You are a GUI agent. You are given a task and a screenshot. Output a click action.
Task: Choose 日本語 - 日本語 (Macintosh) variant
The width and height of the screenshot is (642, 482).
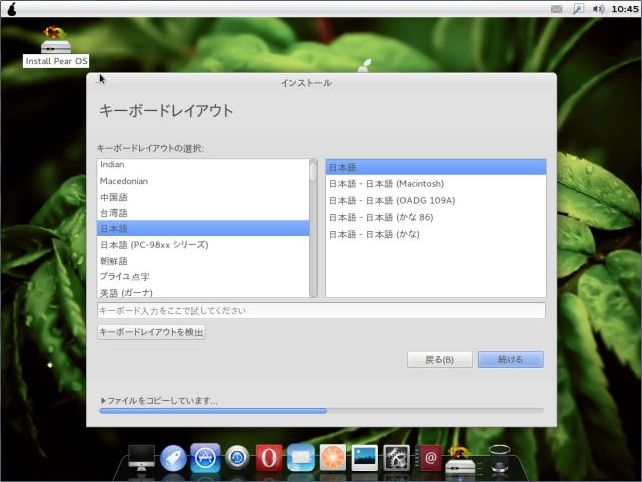click(x=386, y=184)
